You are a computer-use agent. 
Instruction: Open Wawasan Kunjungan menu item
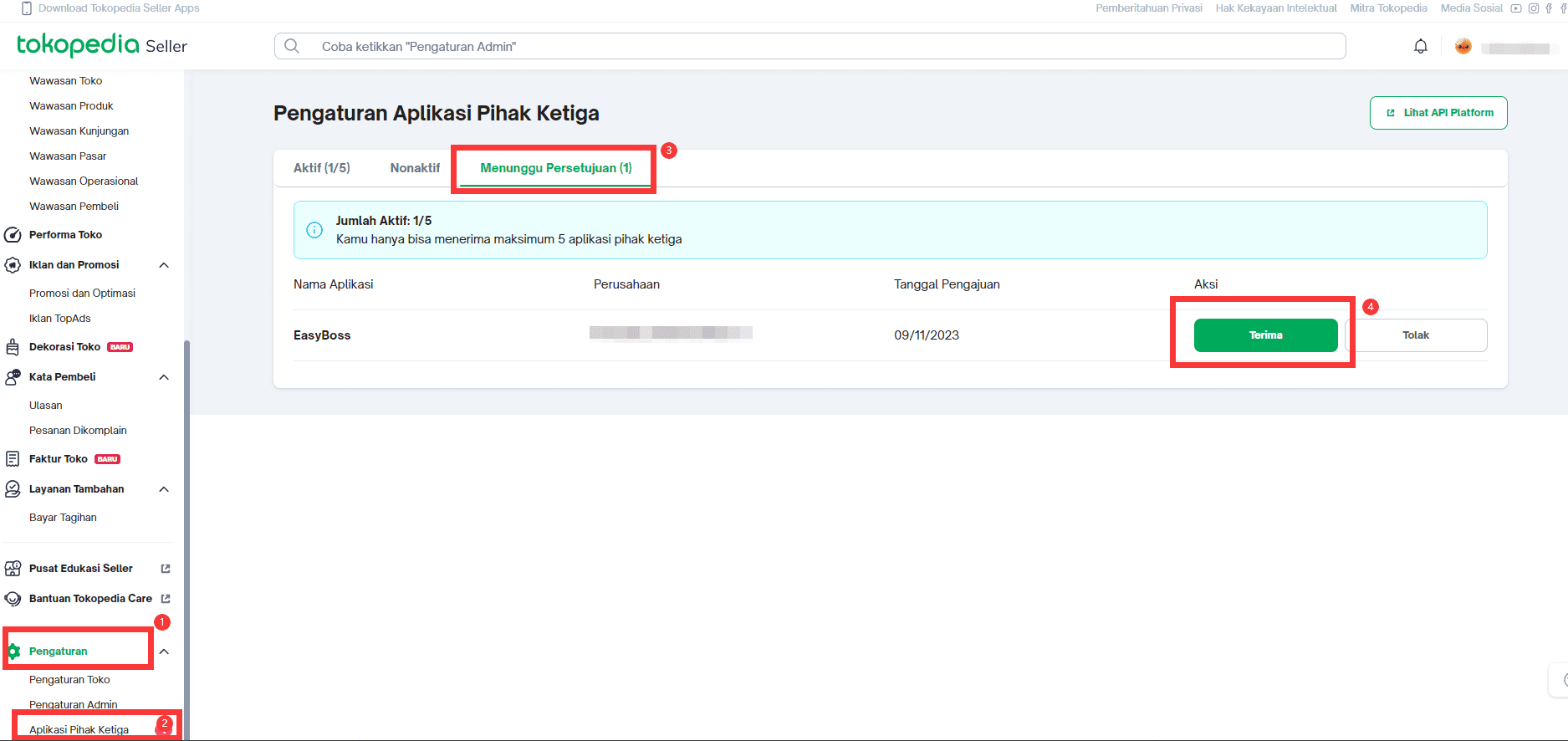pos(79,131)
